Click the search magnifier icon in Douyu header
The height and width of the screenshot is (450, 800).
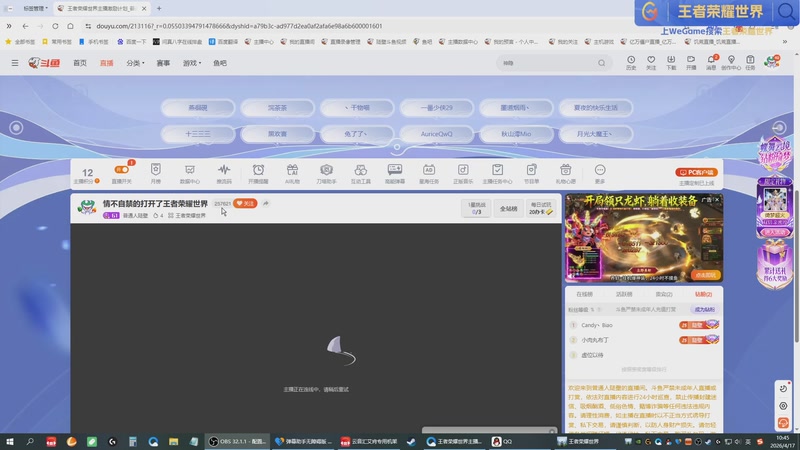pyautogui.click(x=602, y=63)
